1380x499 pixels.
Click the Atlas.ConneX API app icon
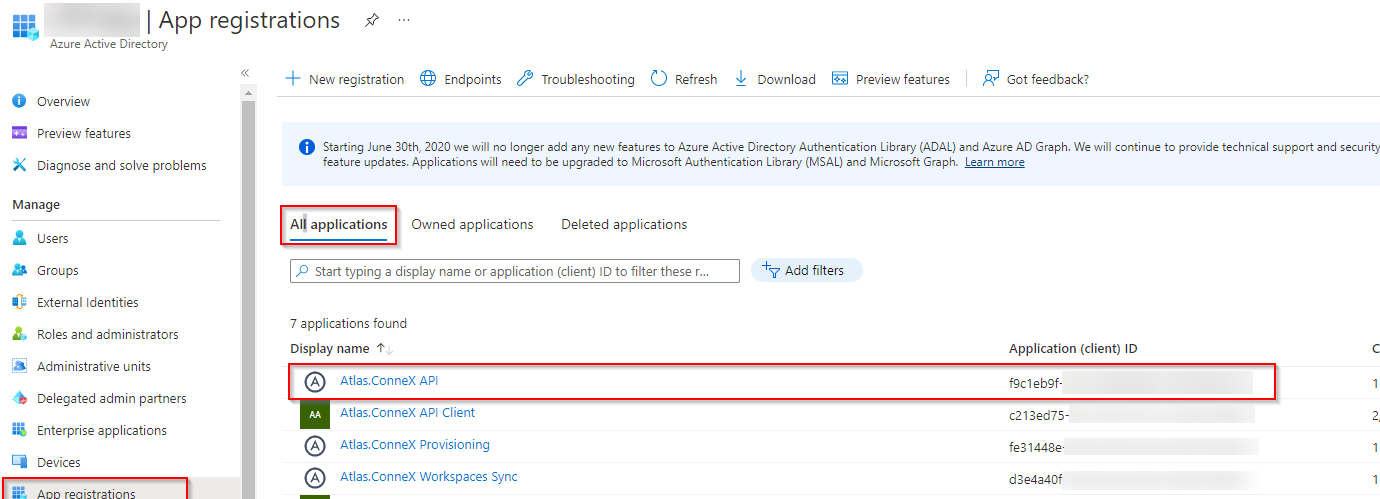point(315,381)
